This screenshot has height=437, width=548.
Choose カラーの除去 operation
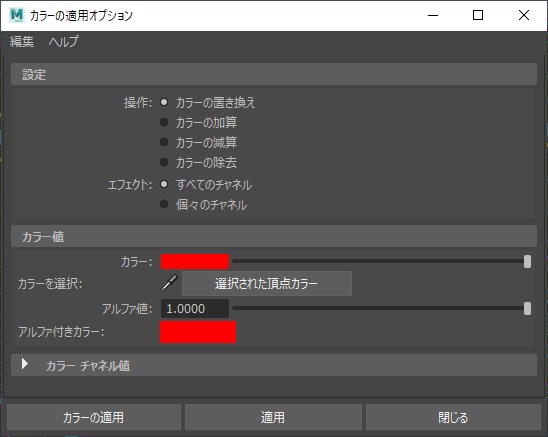(x=164, y=162)
